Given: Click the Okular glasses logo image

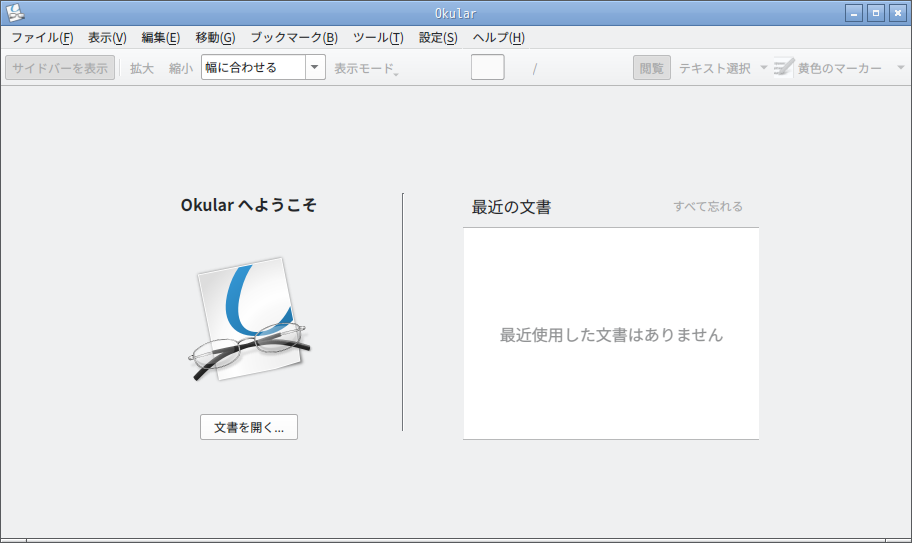Looking at the screenshot, I should point(249,319).
